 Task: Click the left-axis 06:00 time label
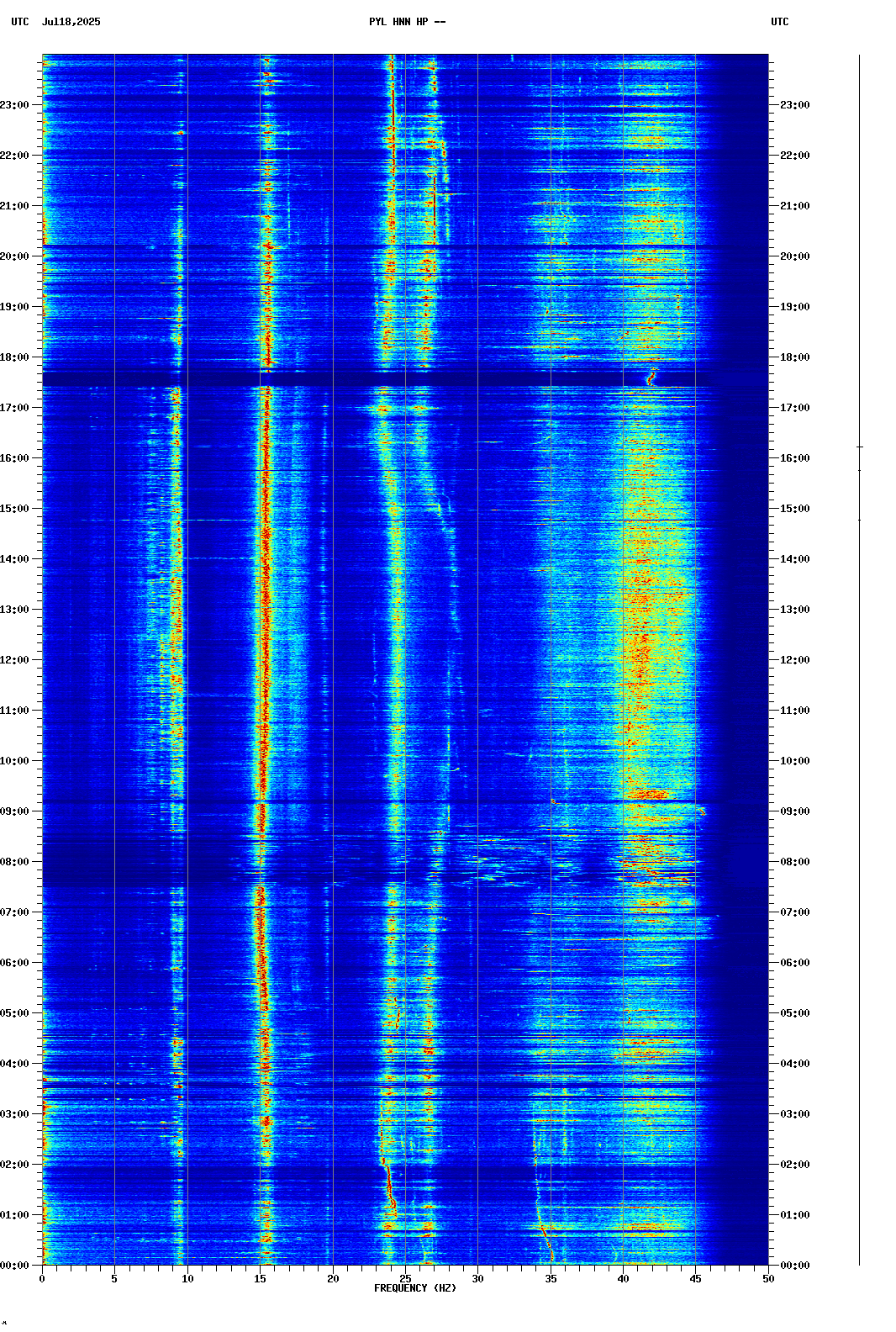click(x=14, y=963)
